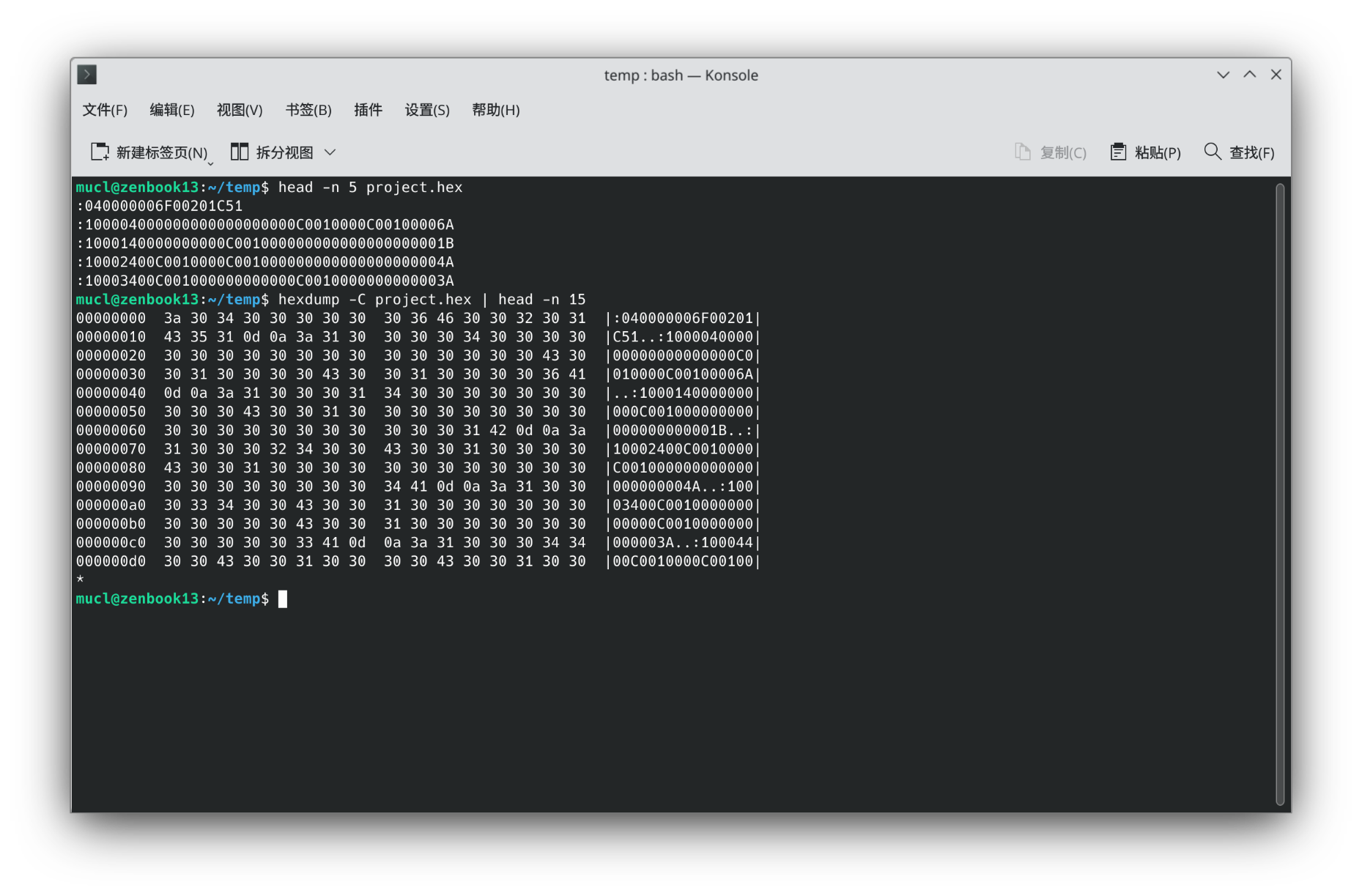1362x896 pixels.
Task: Click the 复制(C) copy button
Action: tap(1051, 152)
